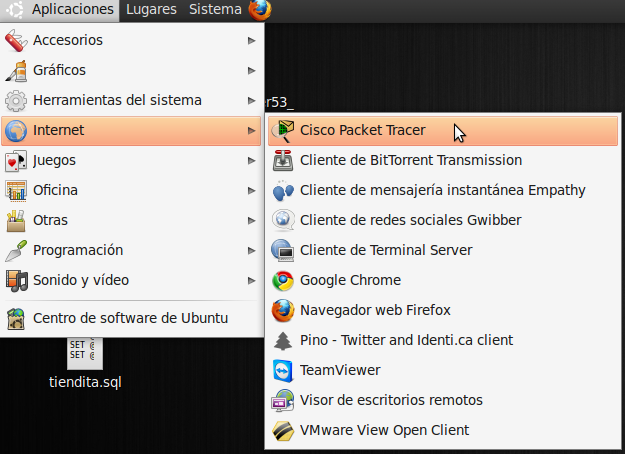The image size is (625, 454).
Task: Expand the Juegos submenu arrow
Action: point(252,161)
